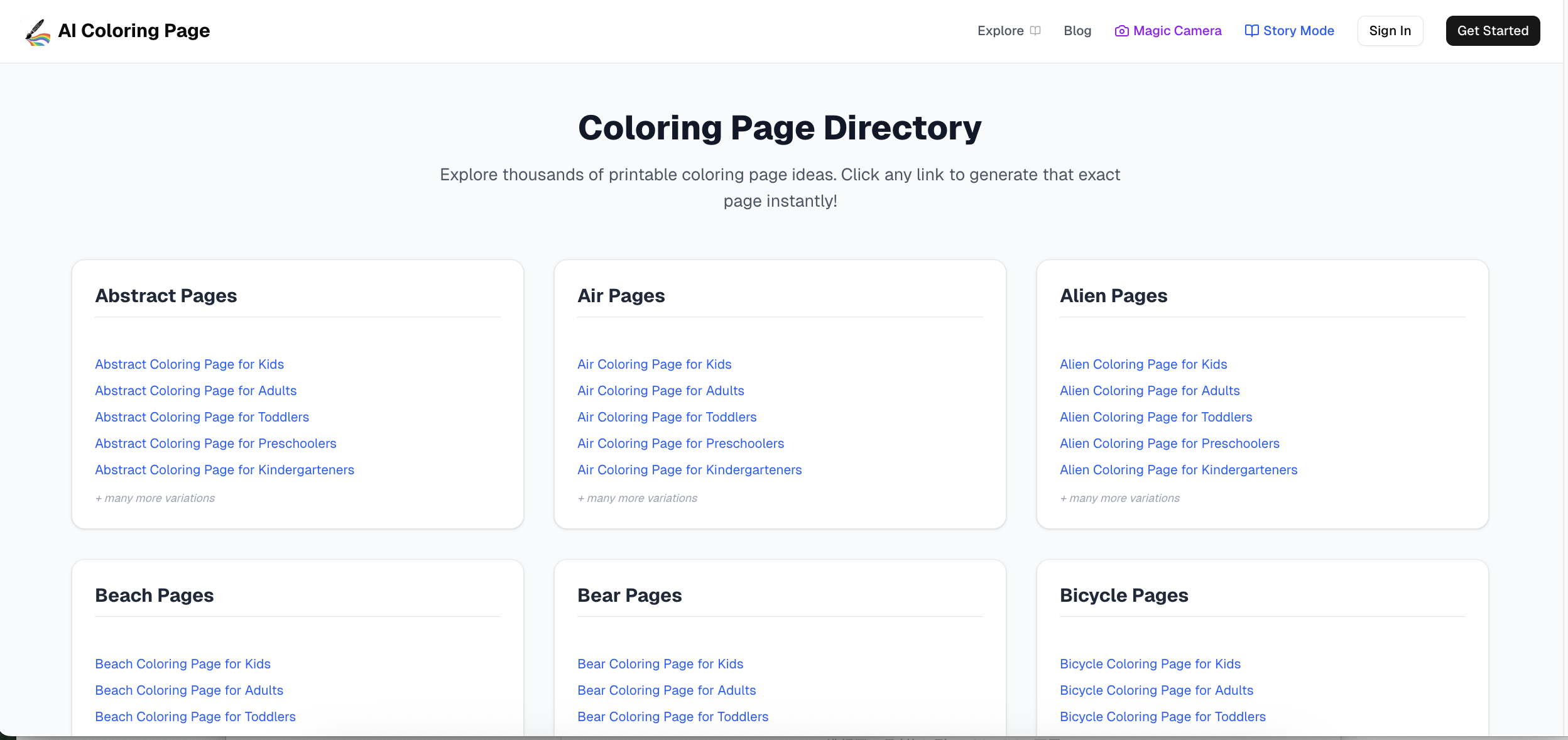This screenshot has height=740, width=1568.
Task: Open Air Coloring Page for Kindergarteners
Action: point(689,470)
